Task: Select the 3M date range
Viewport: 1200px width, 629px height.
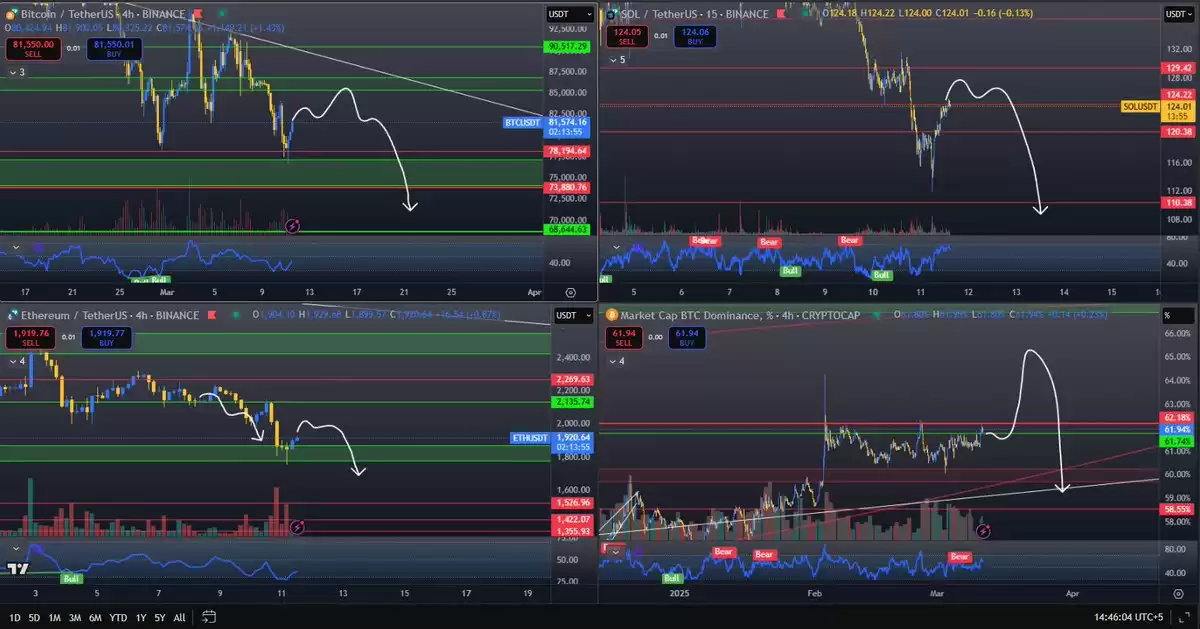Action: (x=75, y=617)
